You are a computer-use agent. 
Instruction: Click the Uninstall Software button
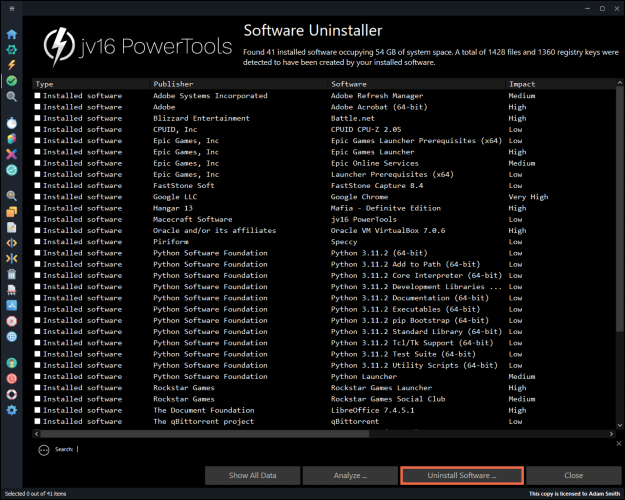pos(462,475)
